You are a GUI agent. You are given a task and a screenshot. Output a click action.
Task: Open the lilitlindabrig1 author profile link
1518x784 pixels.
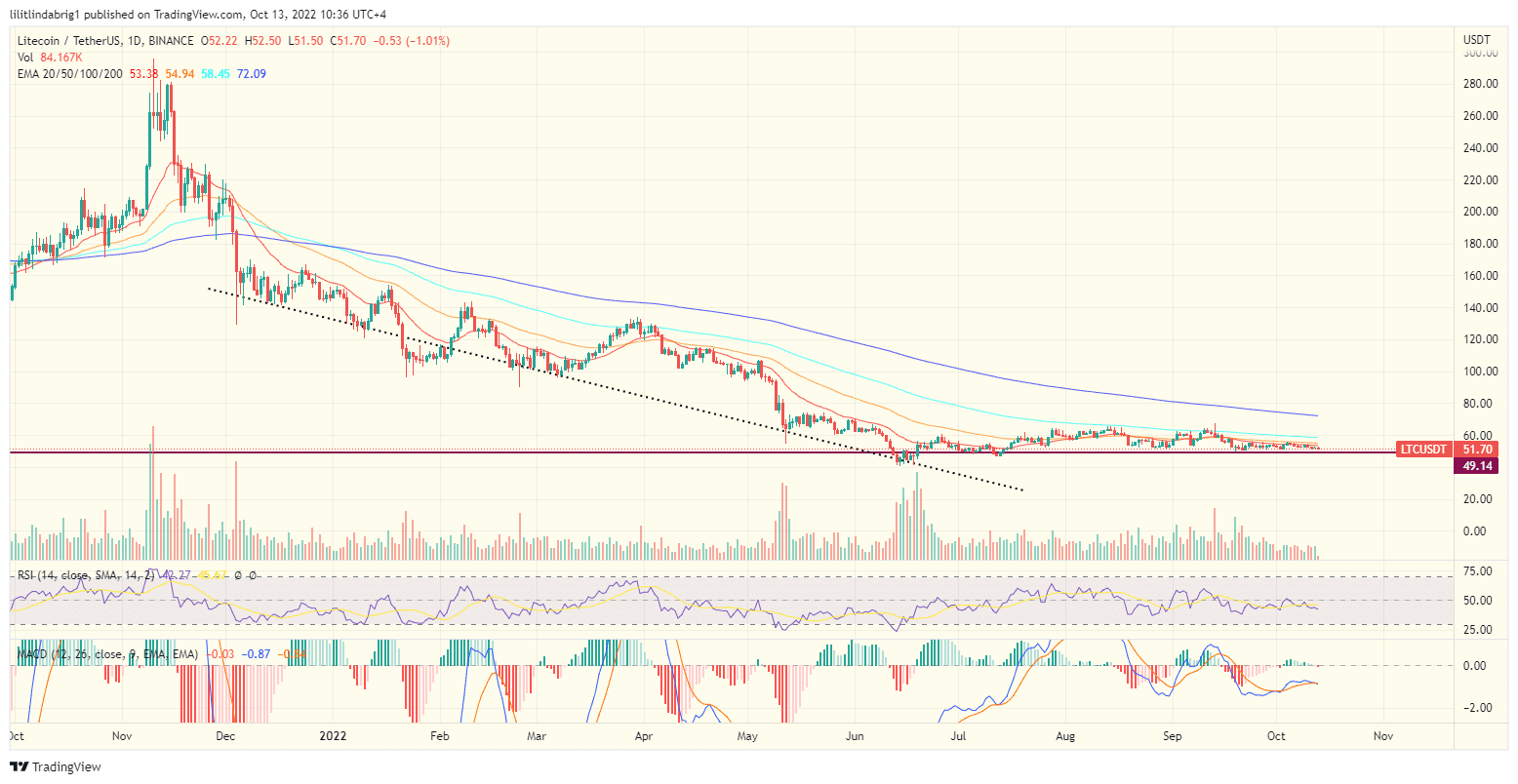point(44,14)
